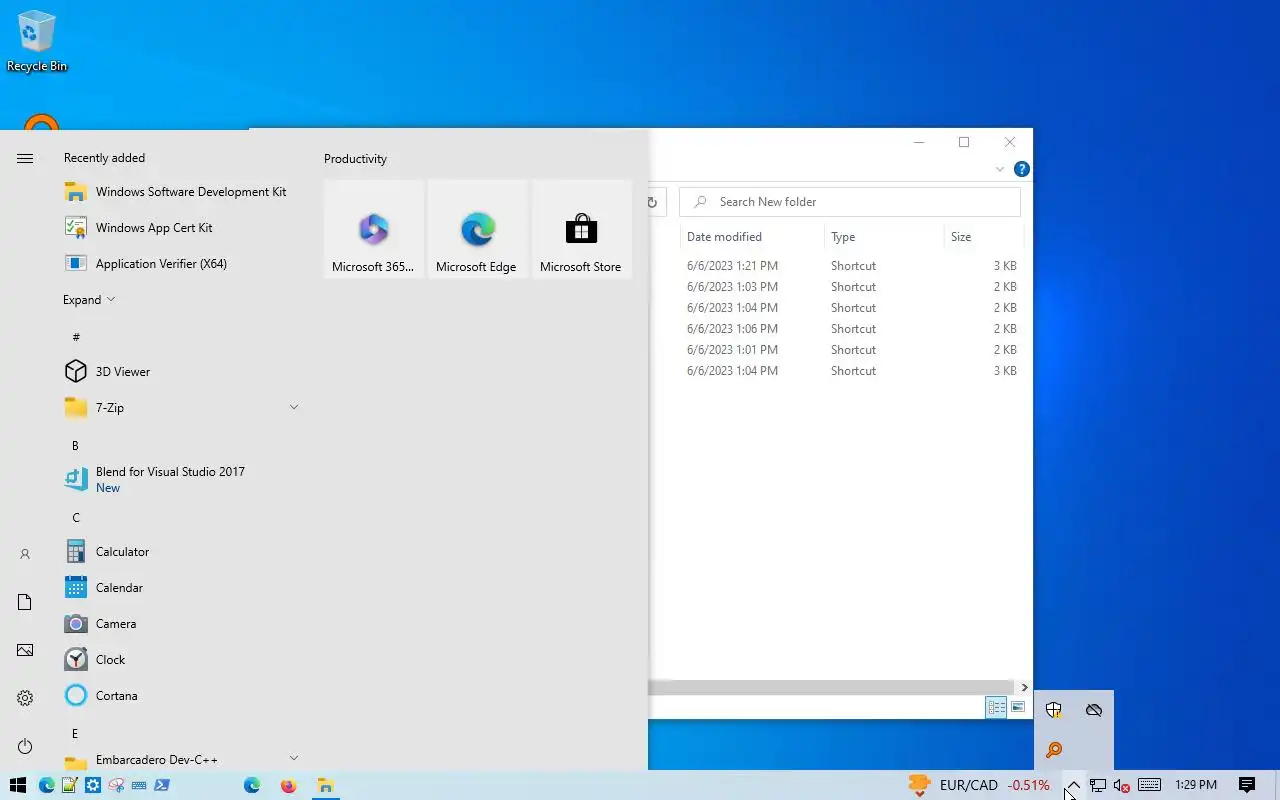Open the 1:29 PM taskbar clock
1280x800 pixels.
pyautogui.click(x=1196, y=785)
